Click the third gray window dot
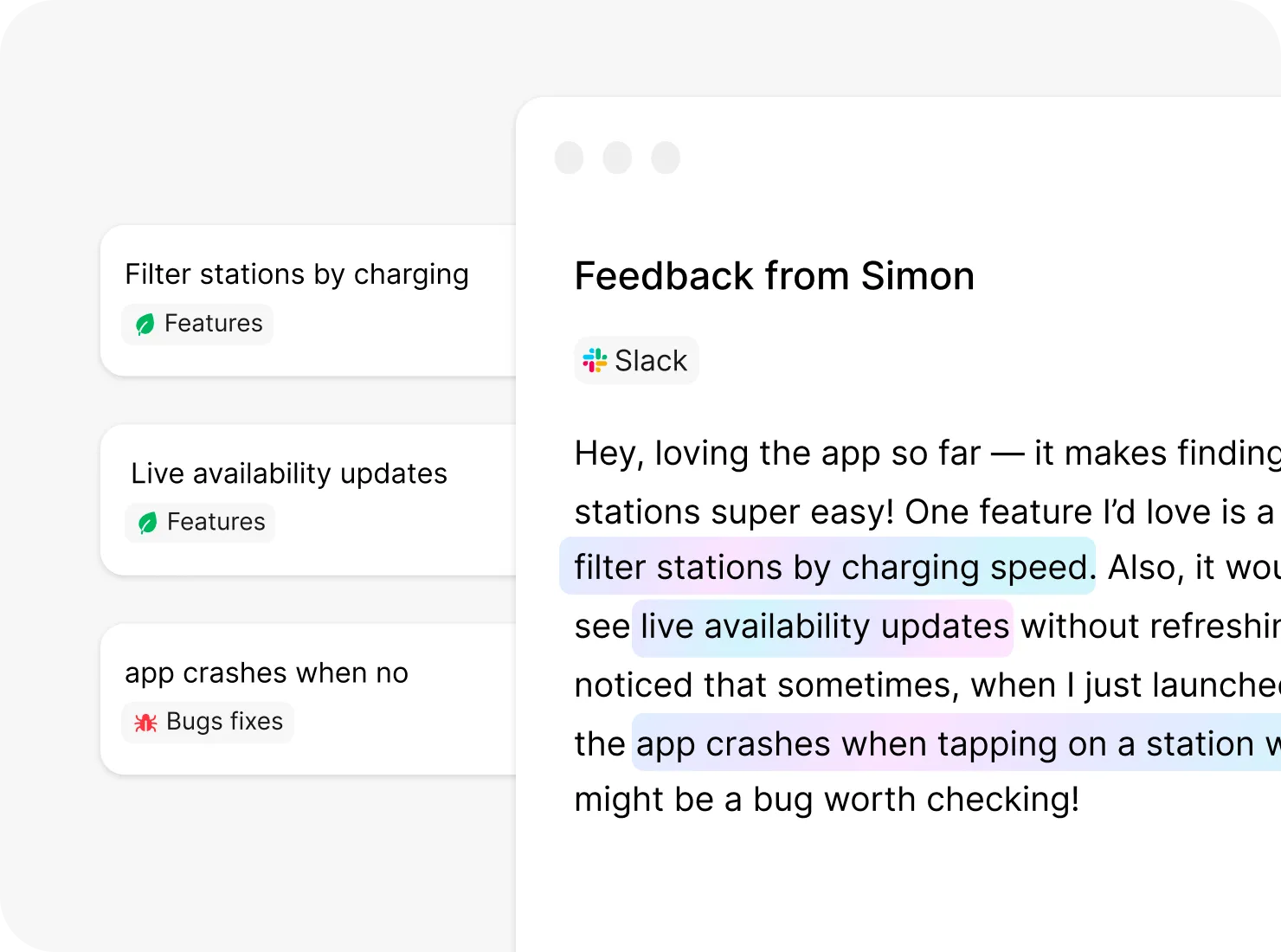The image size is (1281, 952). [666, 158]
